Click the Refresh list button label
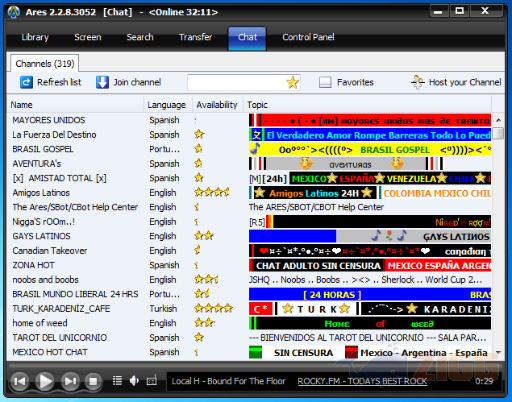 59,82
